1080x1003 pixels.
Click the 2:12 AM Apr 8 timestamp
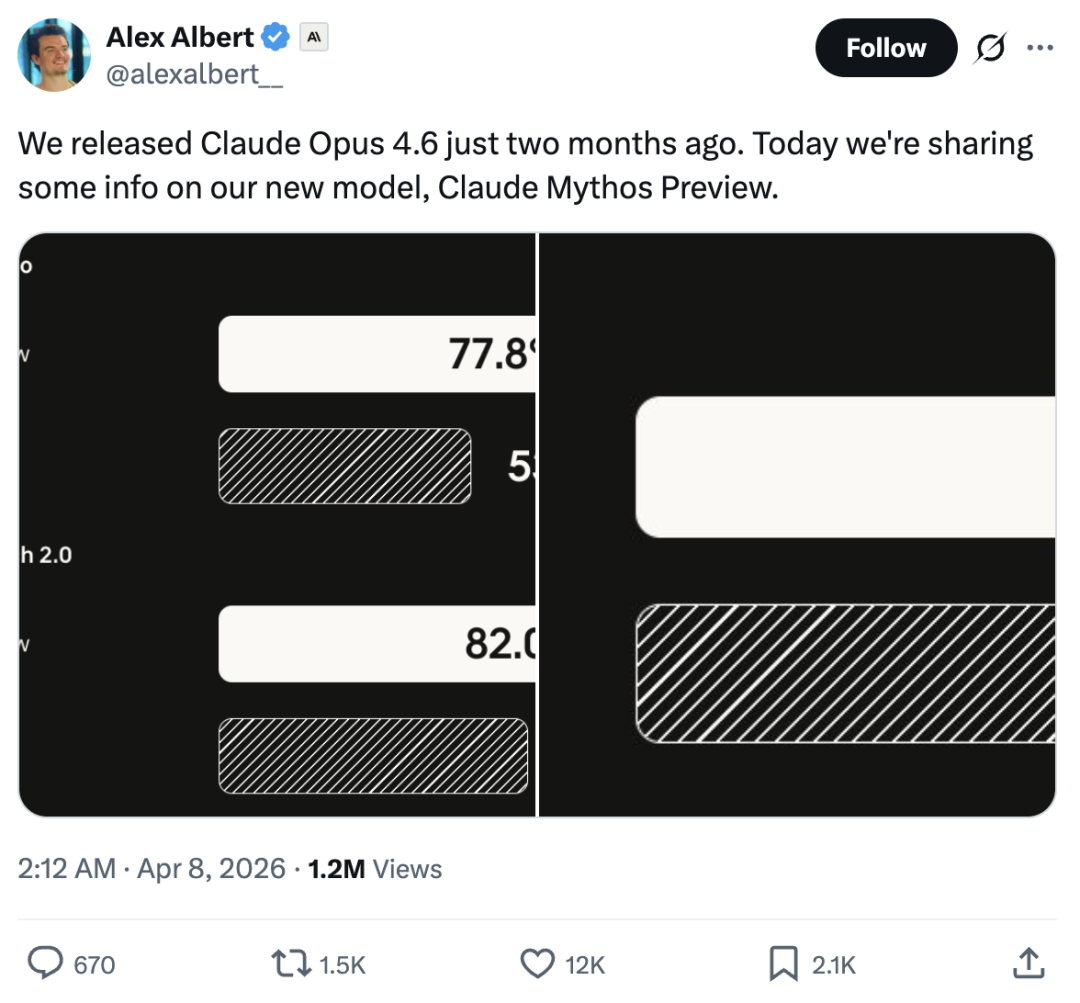(x=152, y=868)
